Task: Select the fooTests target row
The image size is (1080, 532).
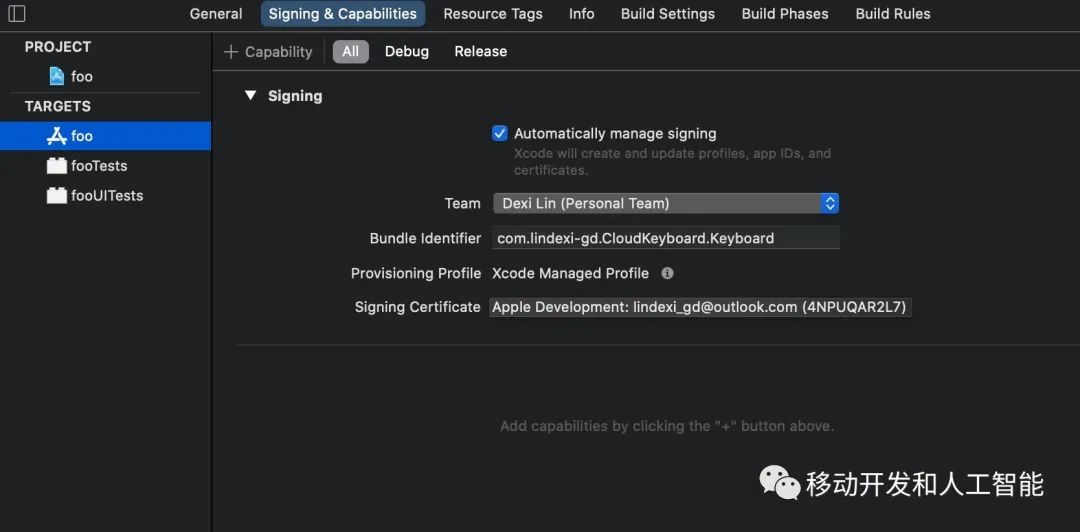Action: coord(105,165)
